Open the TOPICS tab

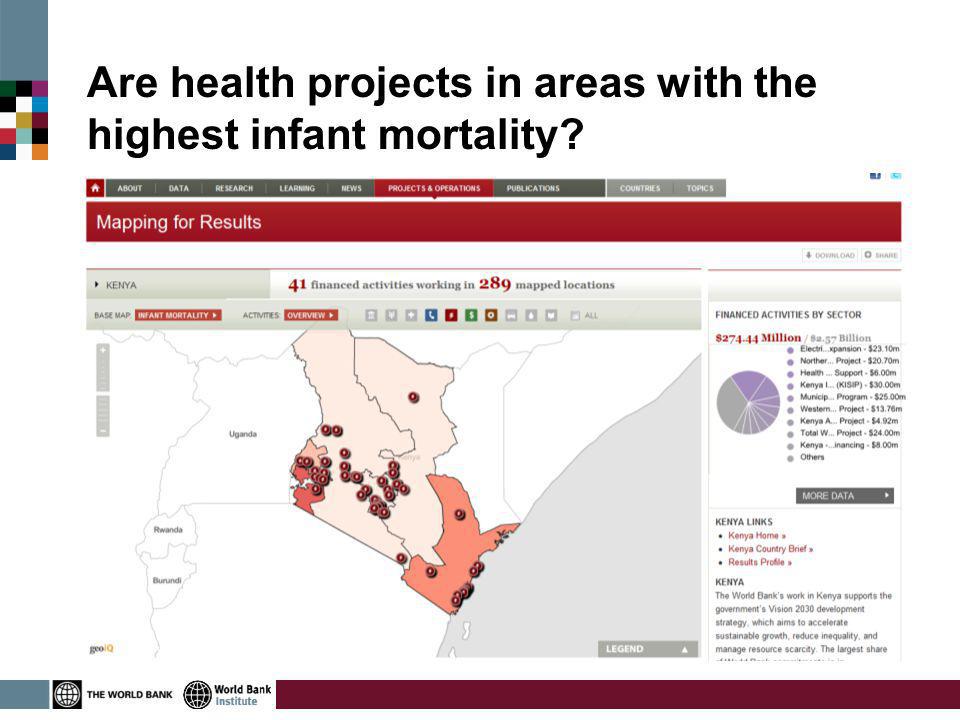pos(700,188)
